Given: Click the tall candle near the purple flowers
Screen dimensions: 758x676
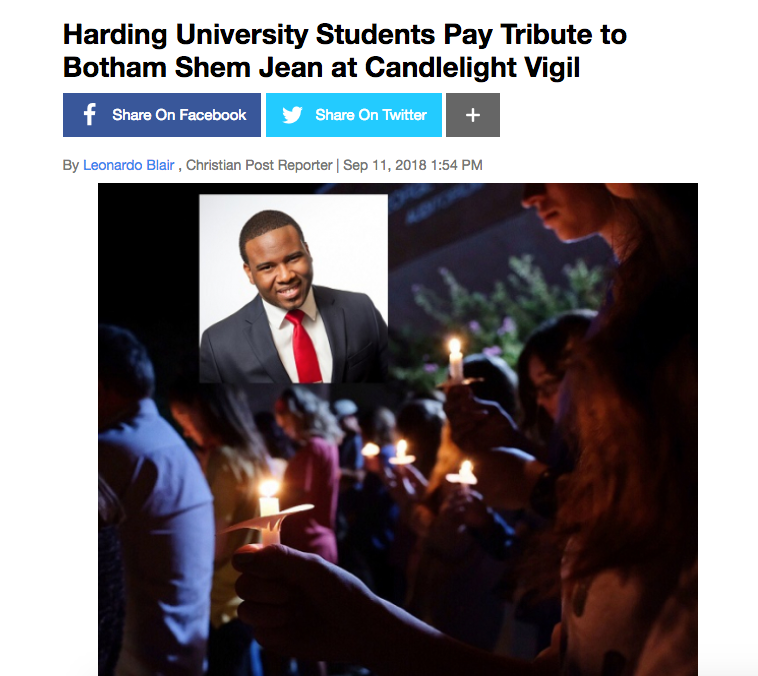Looking at the screenshot, I should pyautogui.click(x=455, y=360).
